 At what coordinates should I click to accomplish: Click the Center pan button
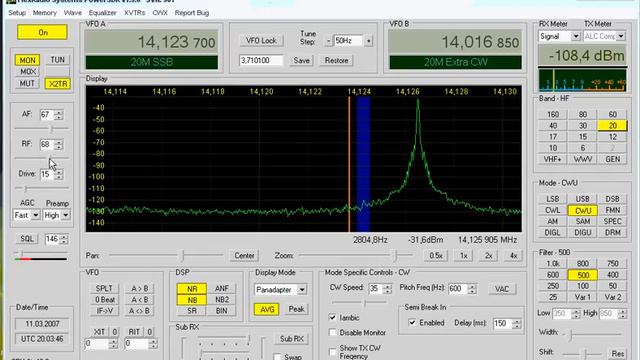click(244, 256)
